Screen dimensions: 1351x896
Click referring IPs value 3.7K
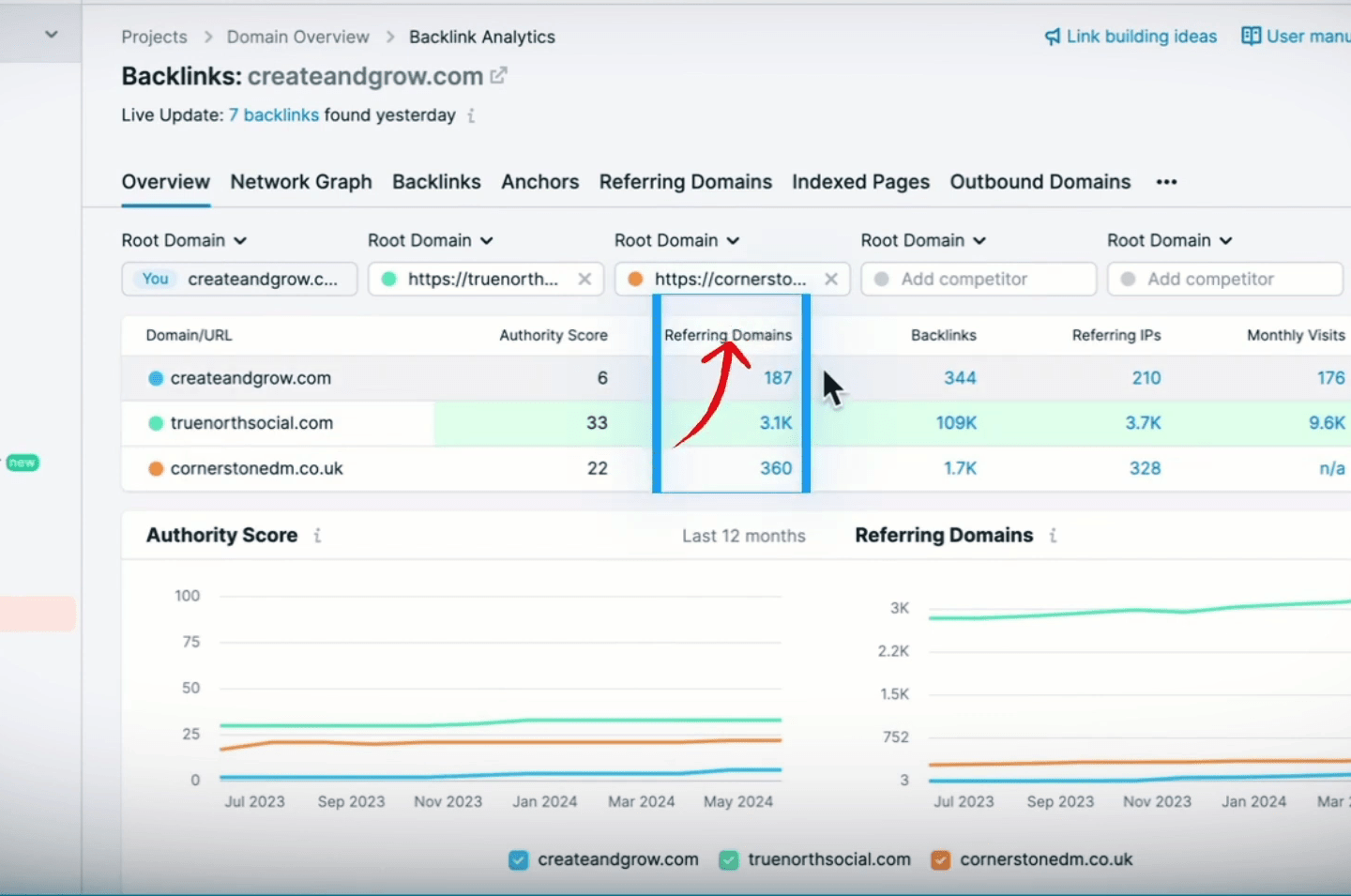tap(1144, 423)
